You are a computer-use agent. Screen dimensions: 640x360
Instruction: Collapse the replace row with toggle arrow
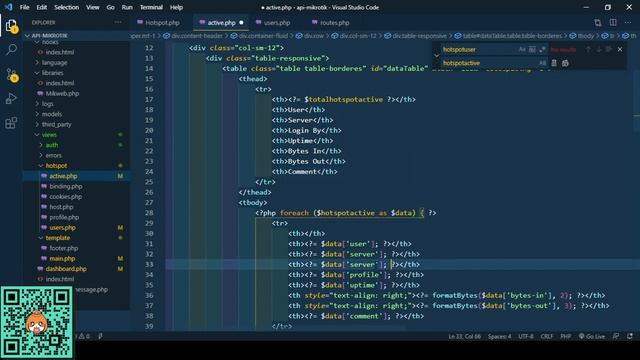436,56
